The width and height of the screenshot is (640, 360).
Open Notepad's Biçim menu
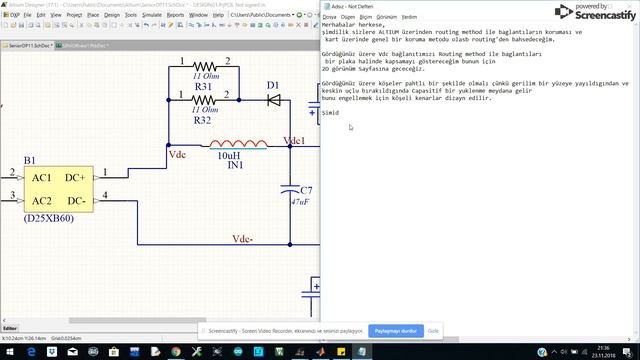click(365, 17)
